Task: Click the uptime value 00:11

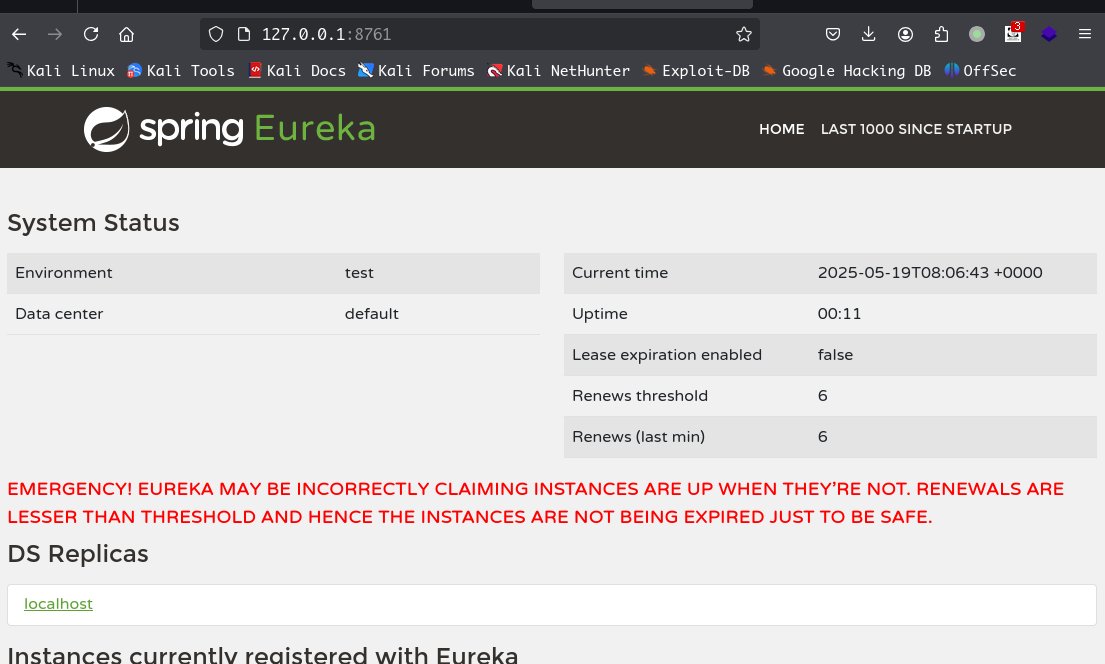Action: click(839, 314)
